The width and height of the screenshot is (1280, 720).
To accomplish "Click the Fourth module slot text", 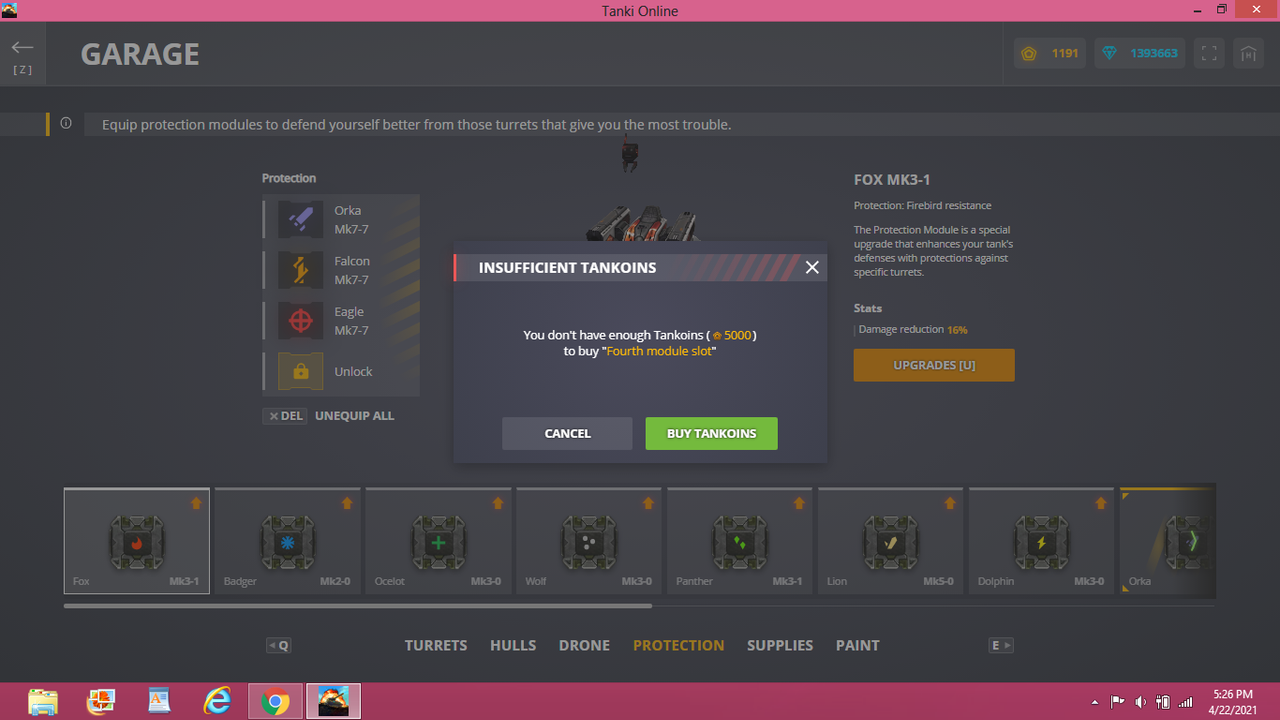I will 659,351.
